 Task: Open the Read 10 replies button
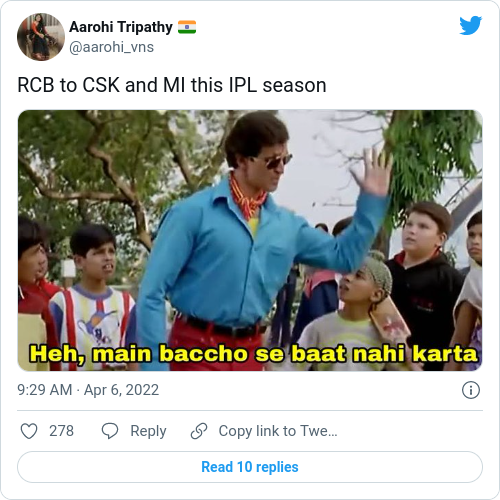250,467
